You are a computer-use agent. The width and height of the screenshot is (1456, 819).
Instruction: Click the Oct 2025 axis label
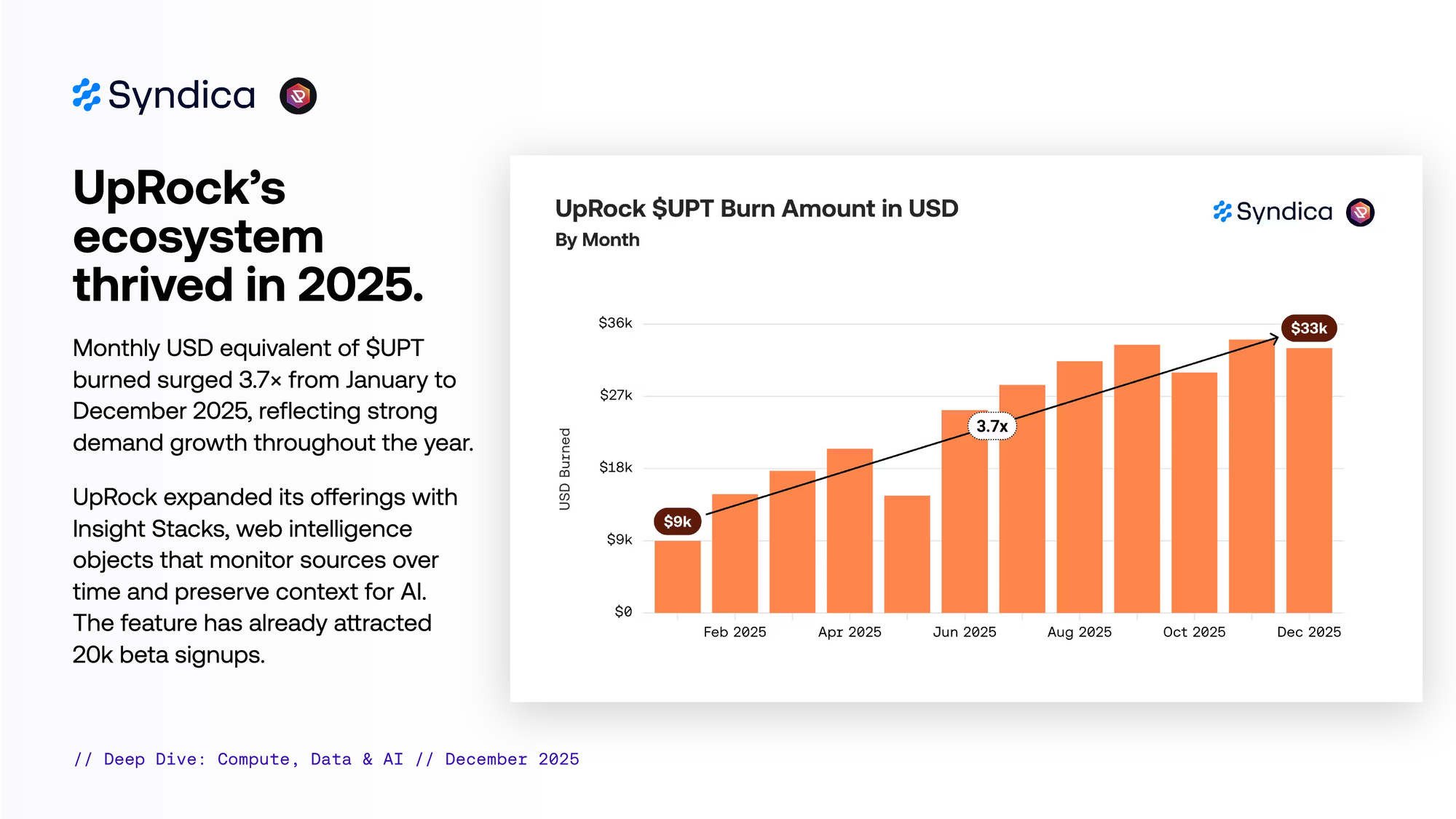pyautogui.click(x=1194, y=632)
